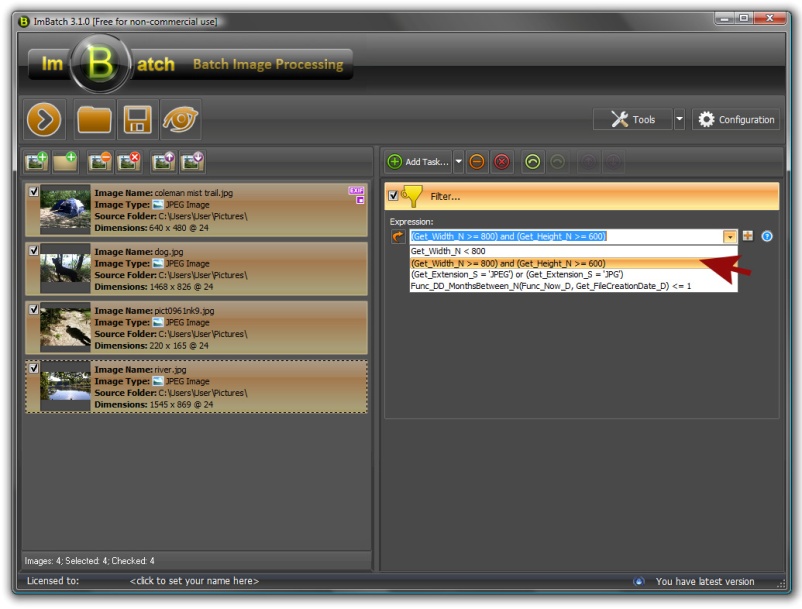
Task: Remove selected image with the orange minus icon
Action: pyautogui.click(x=99, y=161)
